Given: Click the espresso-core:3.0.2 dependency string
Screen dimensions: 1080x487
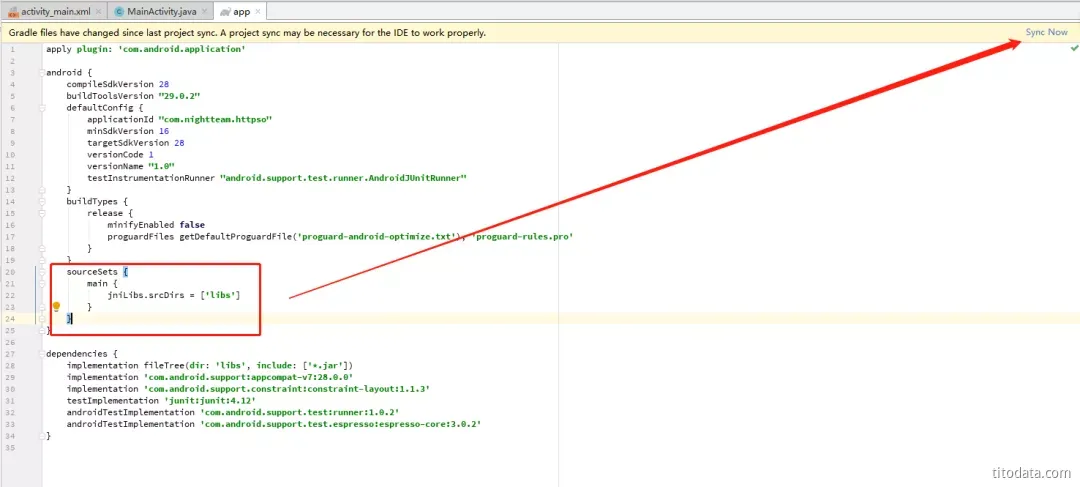Looking at the screenshot, I should [x=340, y=424].
